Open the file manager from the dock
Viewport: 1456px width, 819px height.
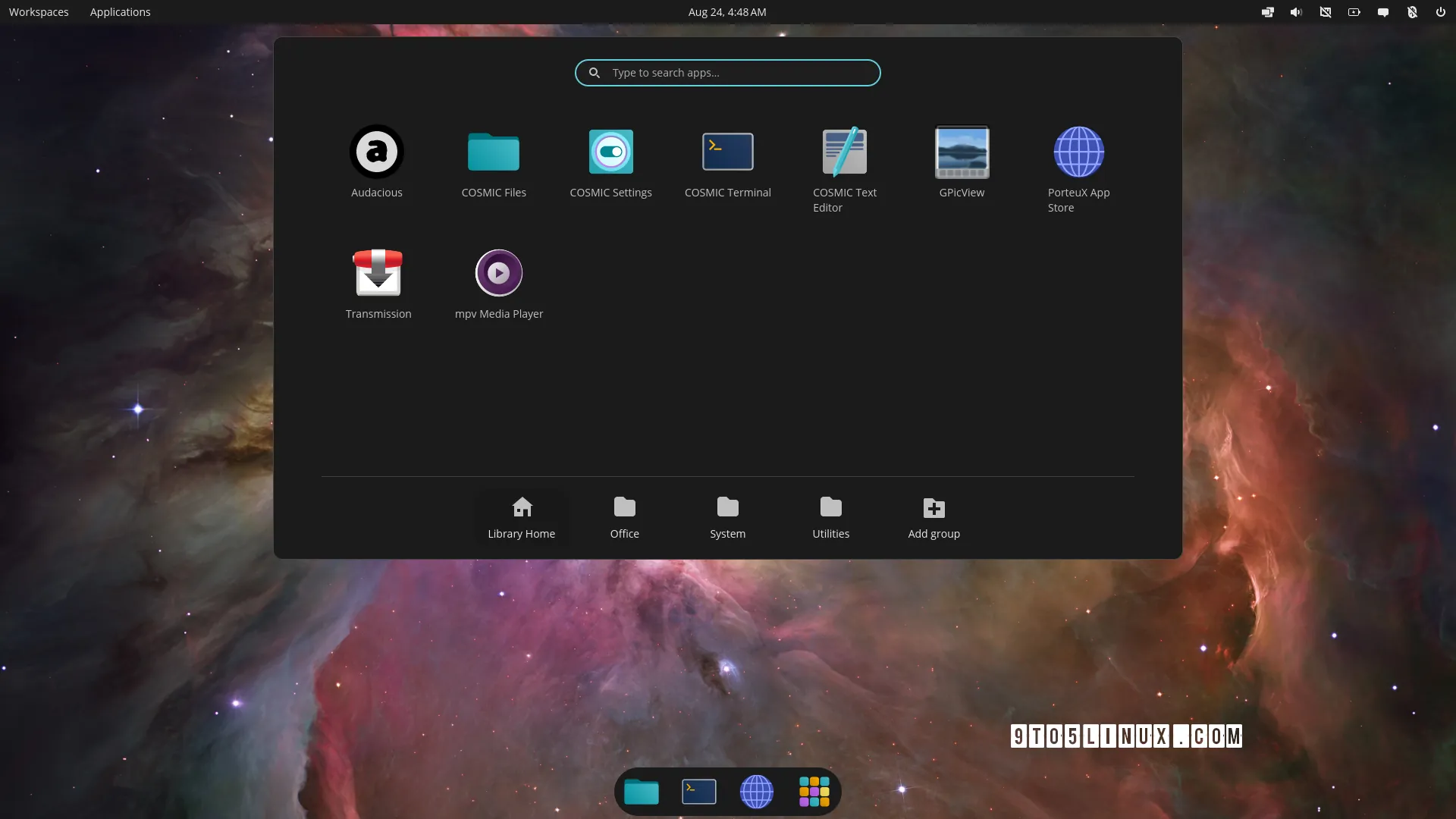(642, 792)
